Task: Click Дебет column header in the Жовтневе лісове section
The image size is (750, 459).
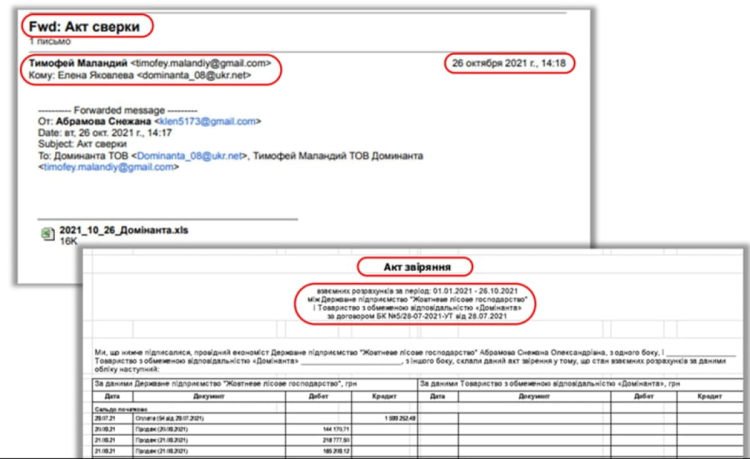Action: 319,396
